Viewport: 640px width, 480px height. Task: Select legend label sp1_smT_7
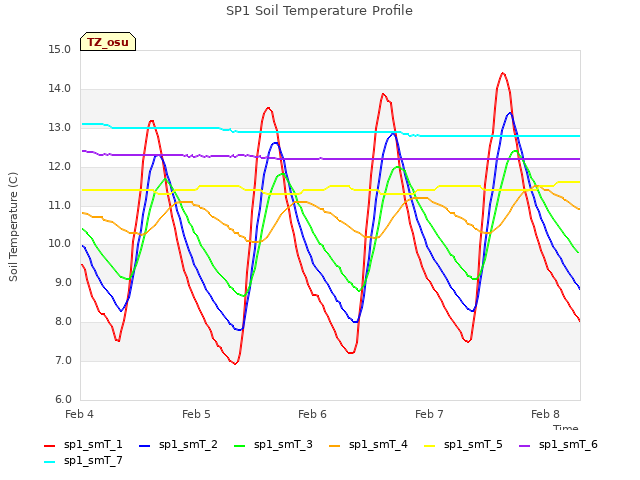tap(93, 460)
